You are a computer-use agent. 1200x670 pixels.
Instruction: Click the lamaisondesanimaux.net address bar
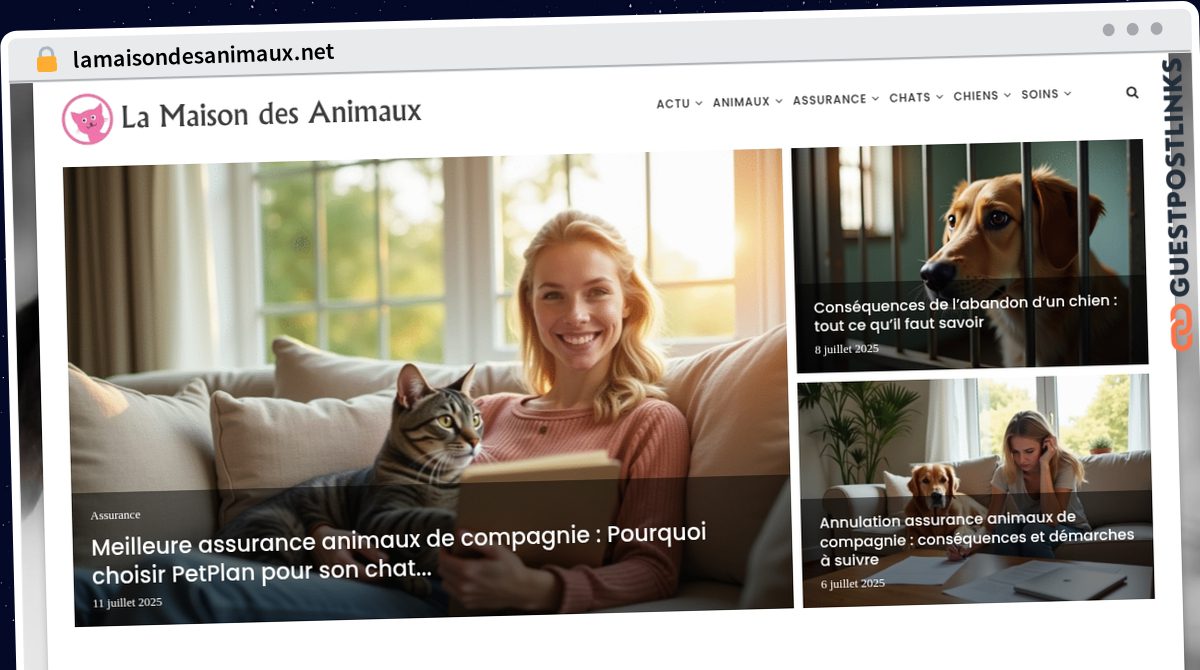tap(204, 56)
